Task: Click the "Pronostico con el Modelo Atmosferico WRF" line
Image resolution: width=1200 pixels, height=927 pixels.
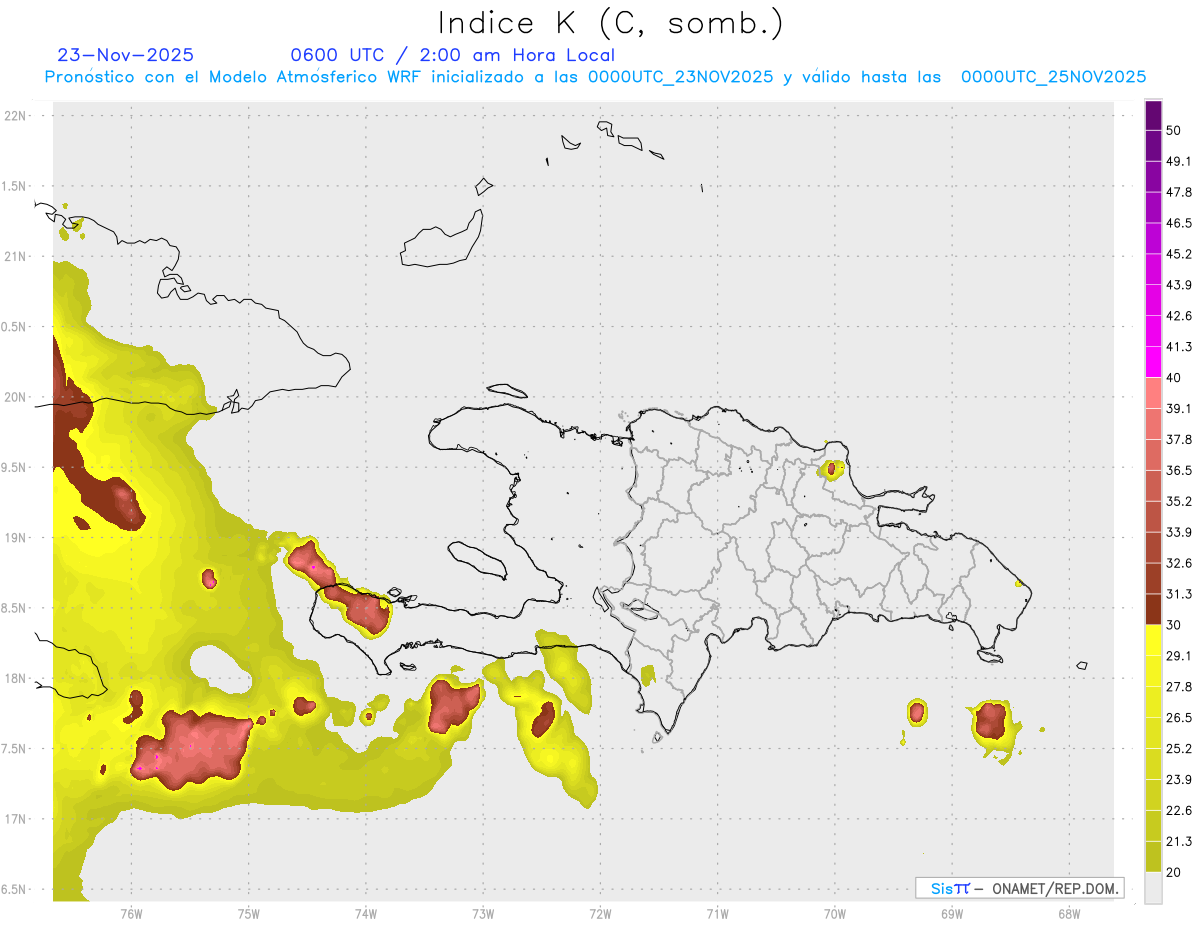Action: pos(595,77)
